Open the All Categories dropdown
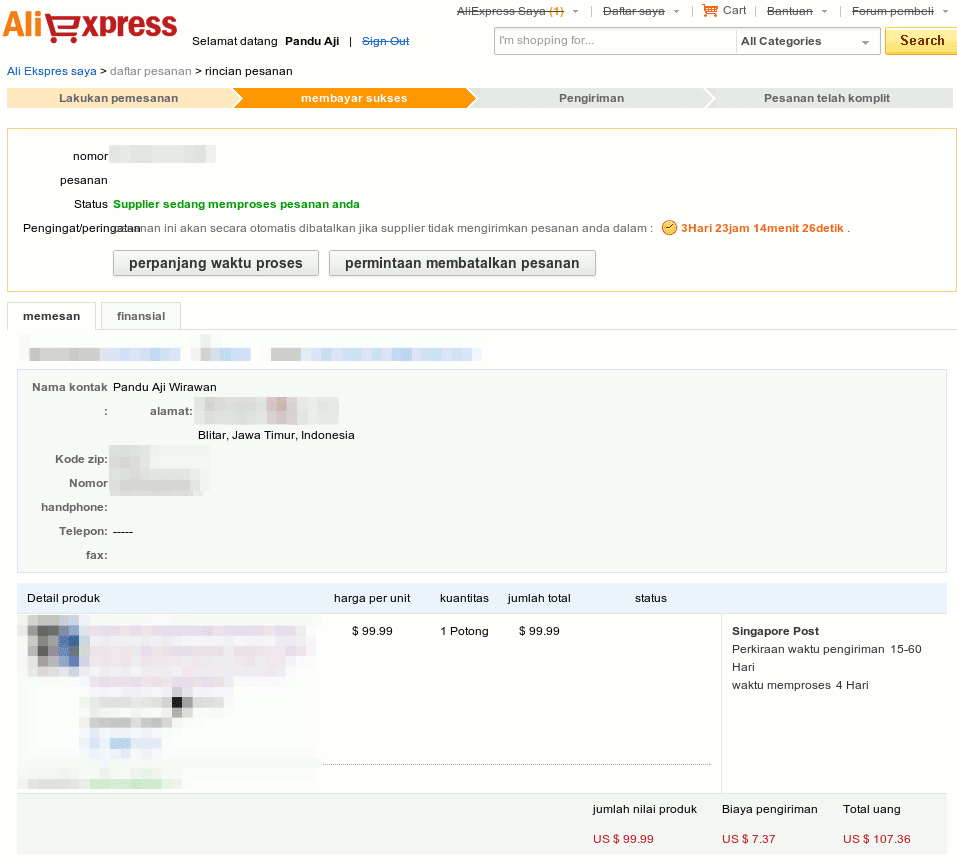Viewport: 957px width, 860px height. (x=808, y=41)
